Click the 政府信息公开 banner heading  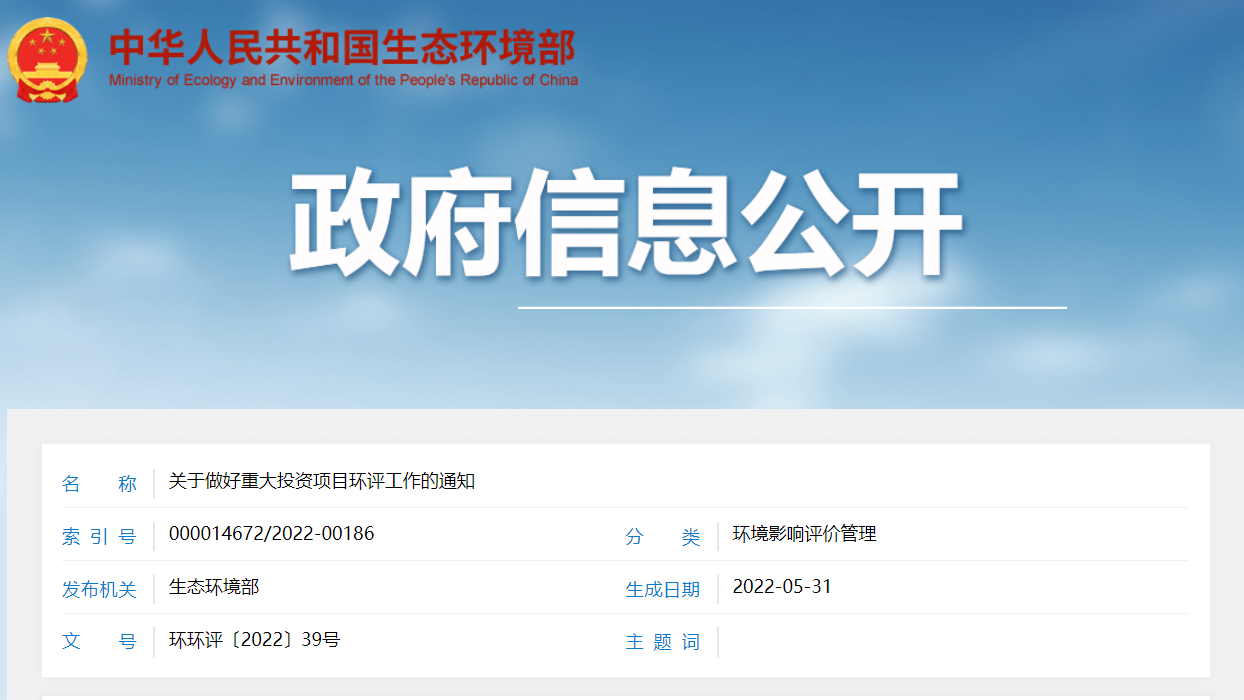click(626, 225)
